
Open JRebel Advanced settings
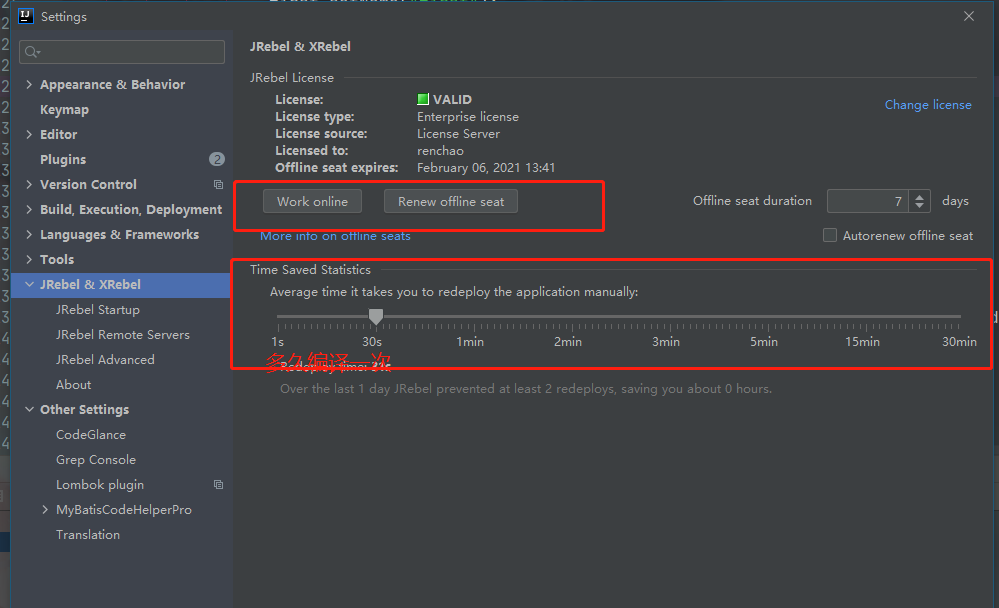[x=105, y=359]
